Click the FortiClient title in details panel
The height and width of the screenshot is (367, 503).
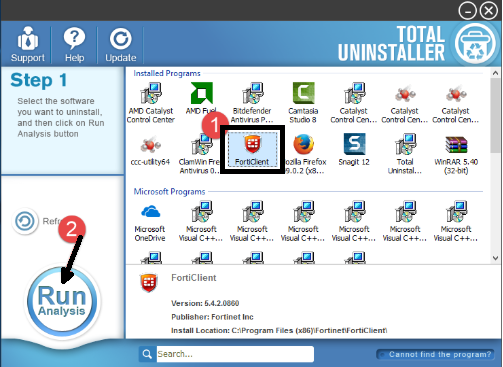[194, 278]
